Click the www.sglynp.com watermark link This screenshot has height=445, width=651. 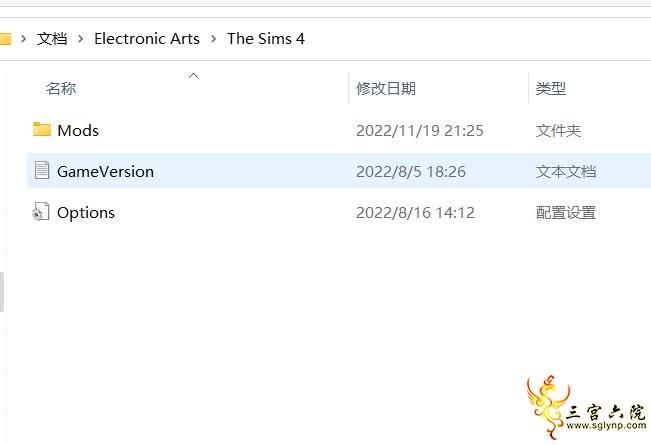tap(606, 425)
